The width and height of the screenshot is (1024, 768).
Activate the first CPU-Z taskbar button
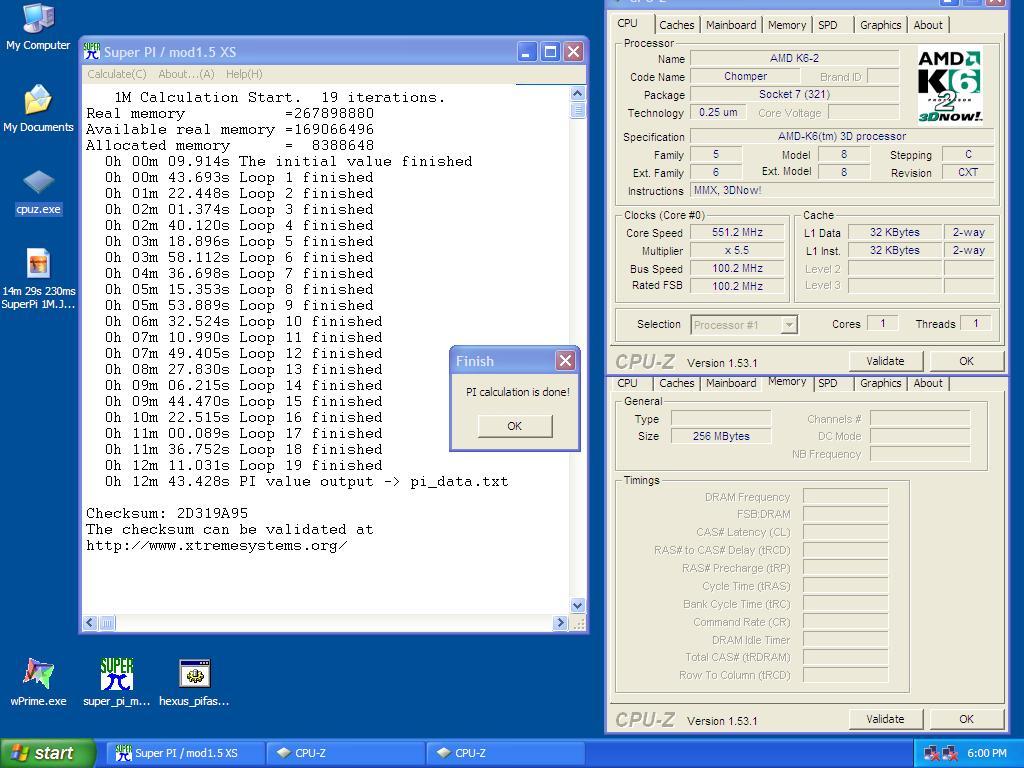tap(345, 754)
